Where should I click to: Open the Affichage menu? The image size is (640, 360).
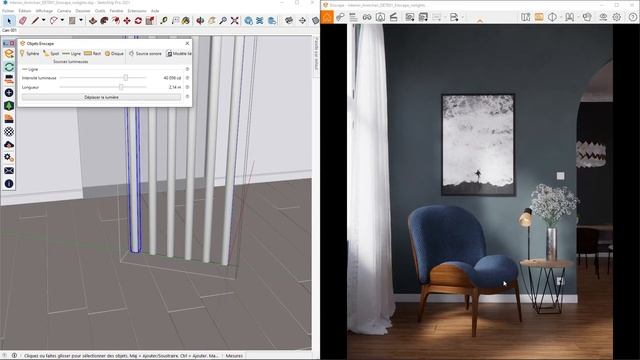44,11
